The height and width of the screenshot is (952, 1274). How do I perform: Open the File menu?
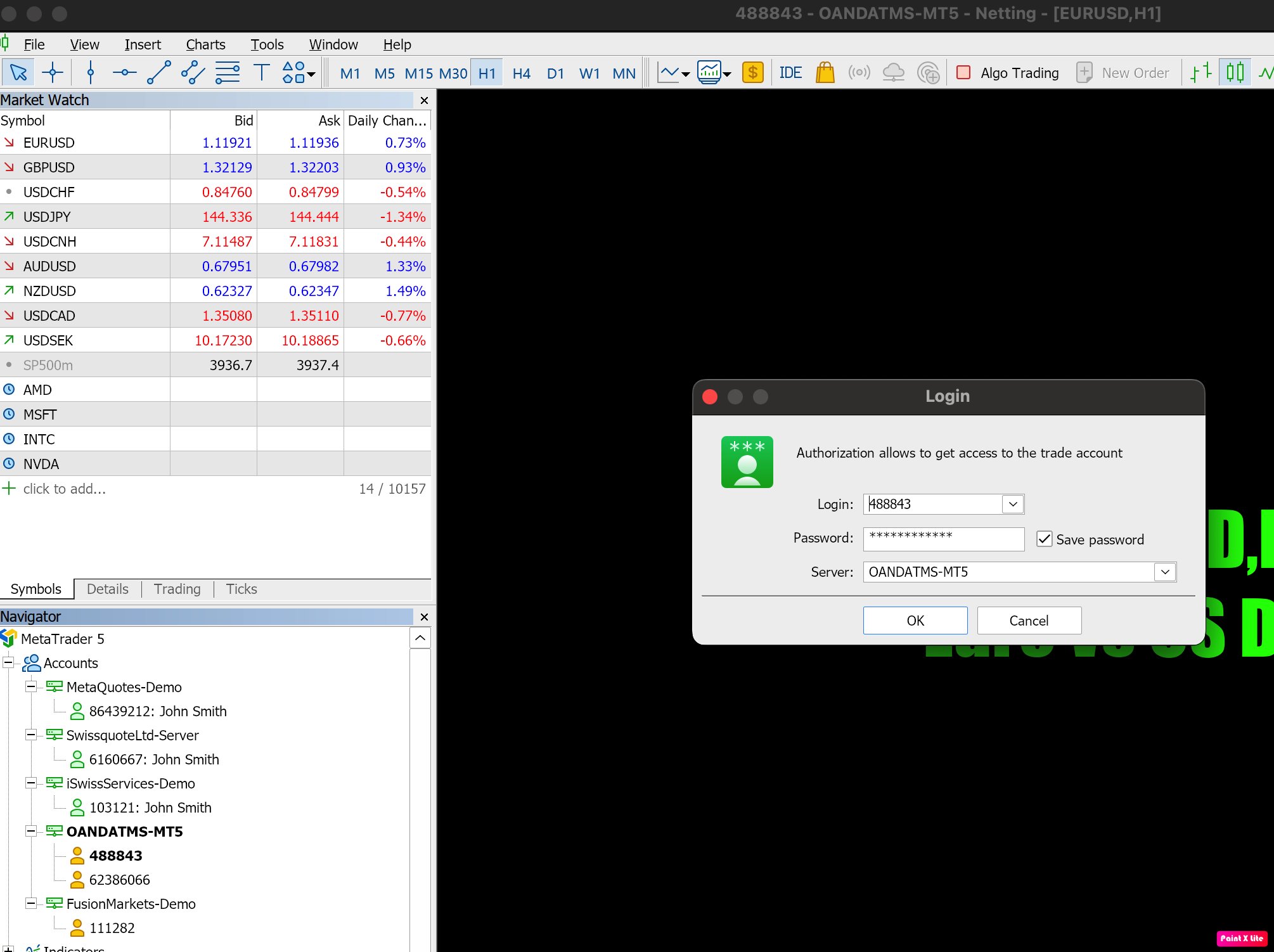[34, 44]
